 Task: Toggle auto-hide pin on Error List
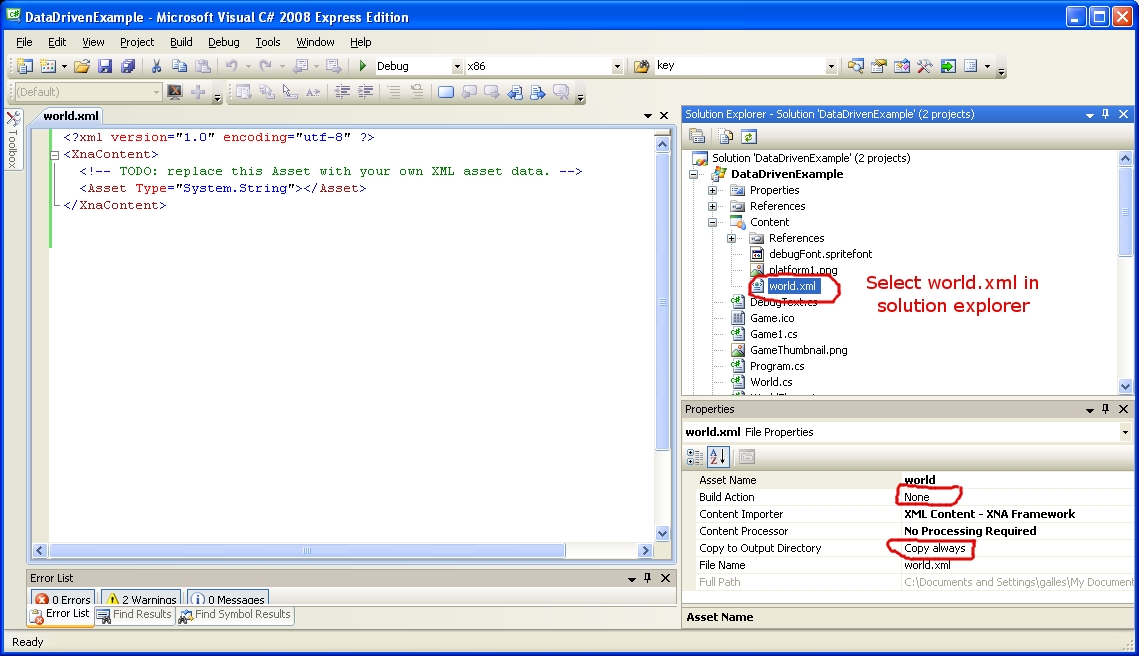click(x=647, y=578)
